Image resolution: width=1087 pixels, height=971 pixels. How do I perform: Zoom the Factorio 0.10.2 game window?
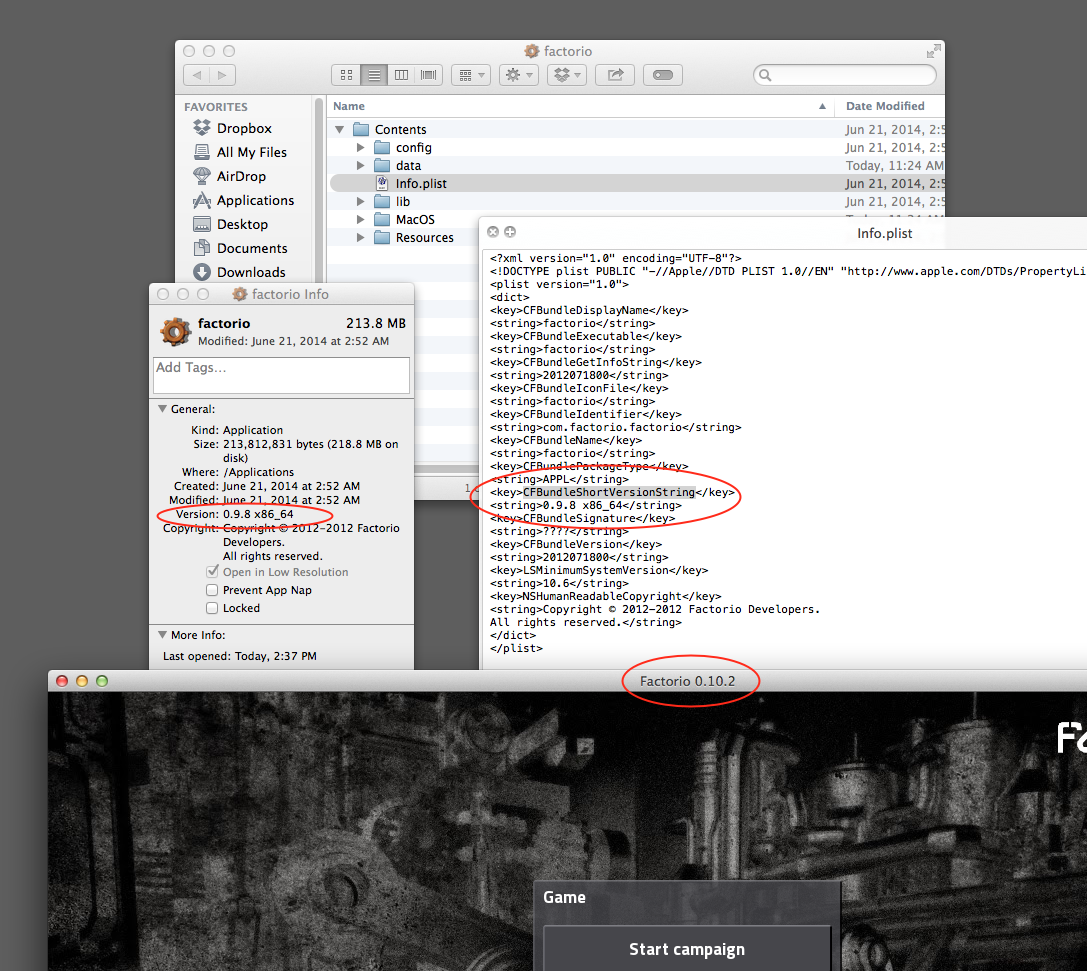point(102,681)
